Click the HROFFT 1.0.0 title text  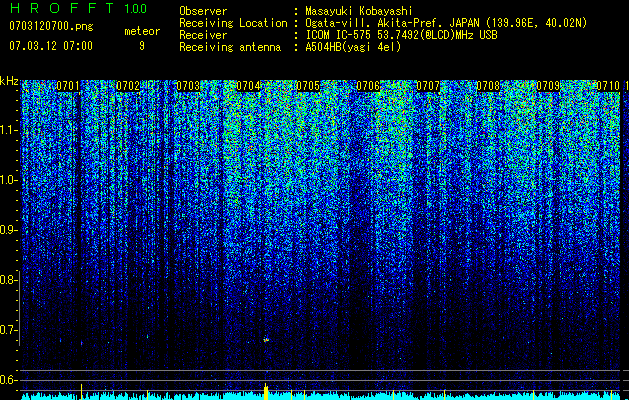click(x=78, y=8)
